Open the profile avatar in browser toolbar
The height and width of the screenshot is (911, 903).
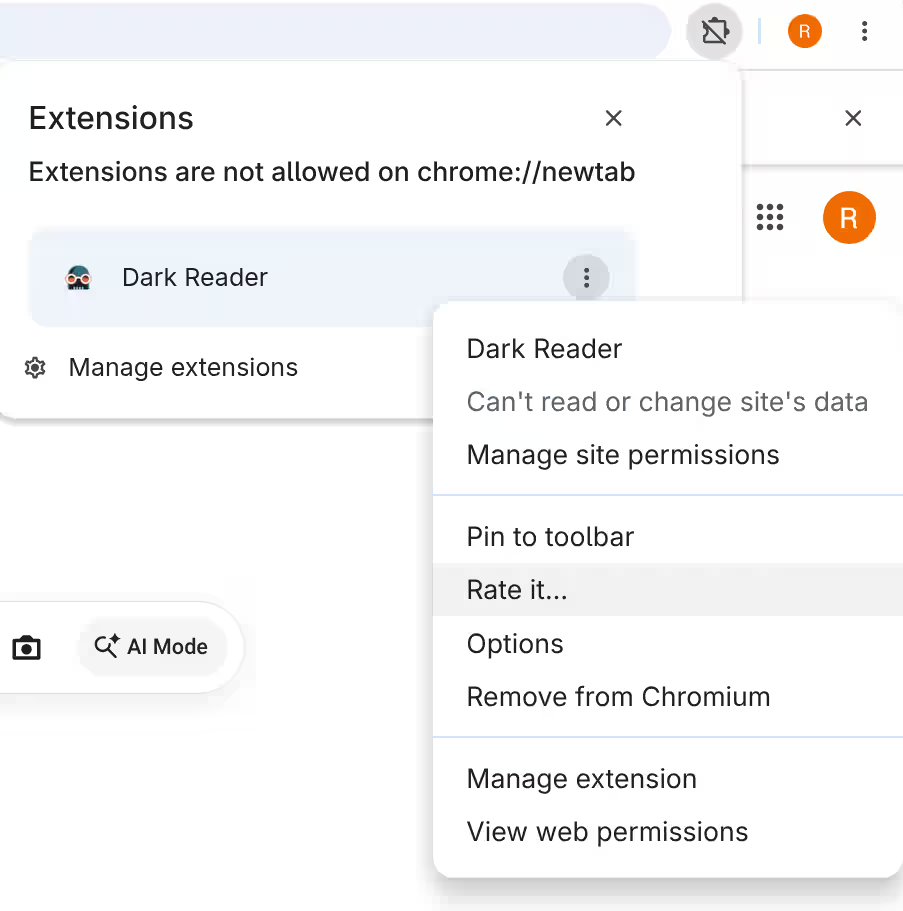pos(804,31)
